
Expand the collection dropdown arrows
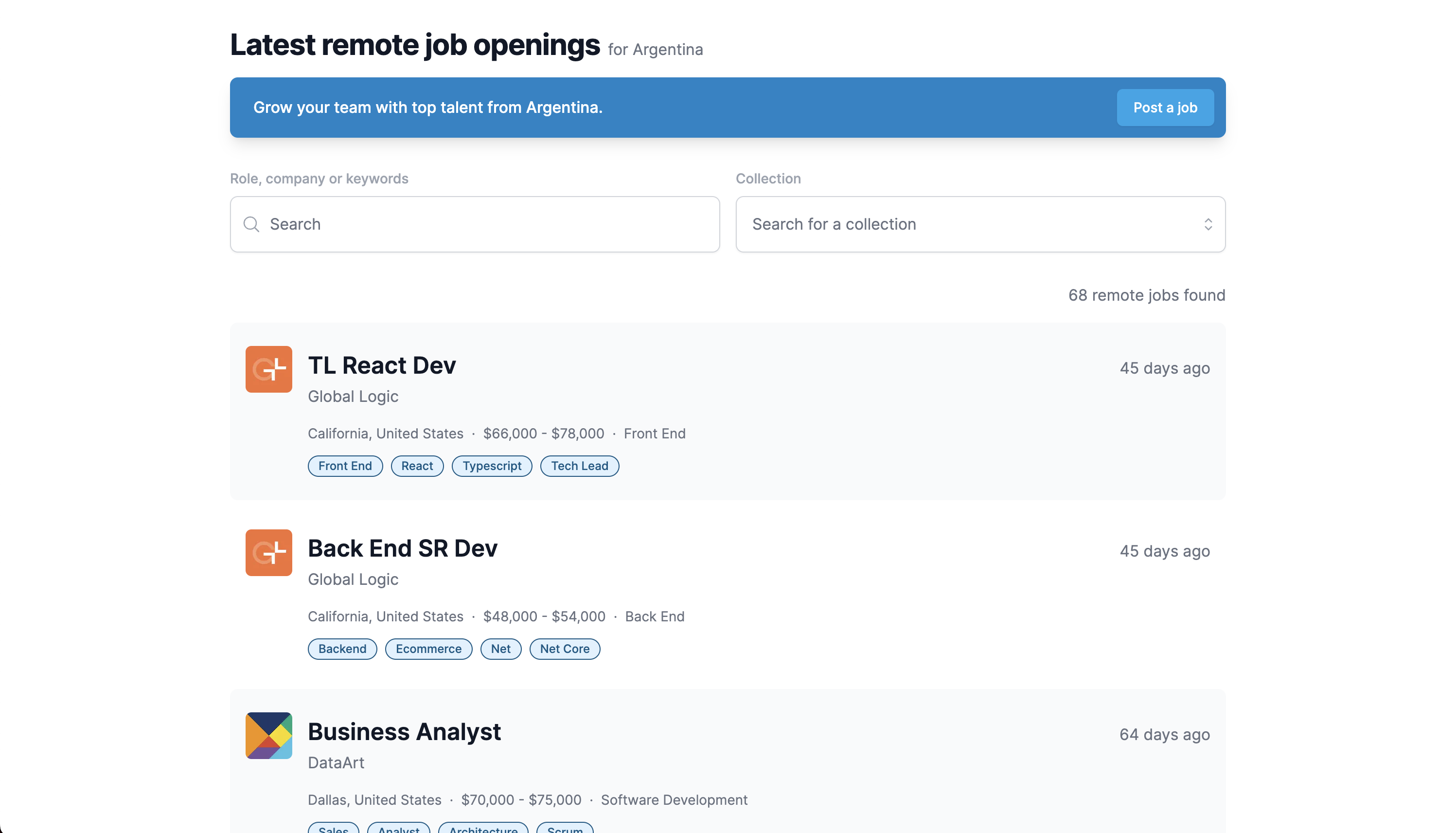[x=1208, y=224]
